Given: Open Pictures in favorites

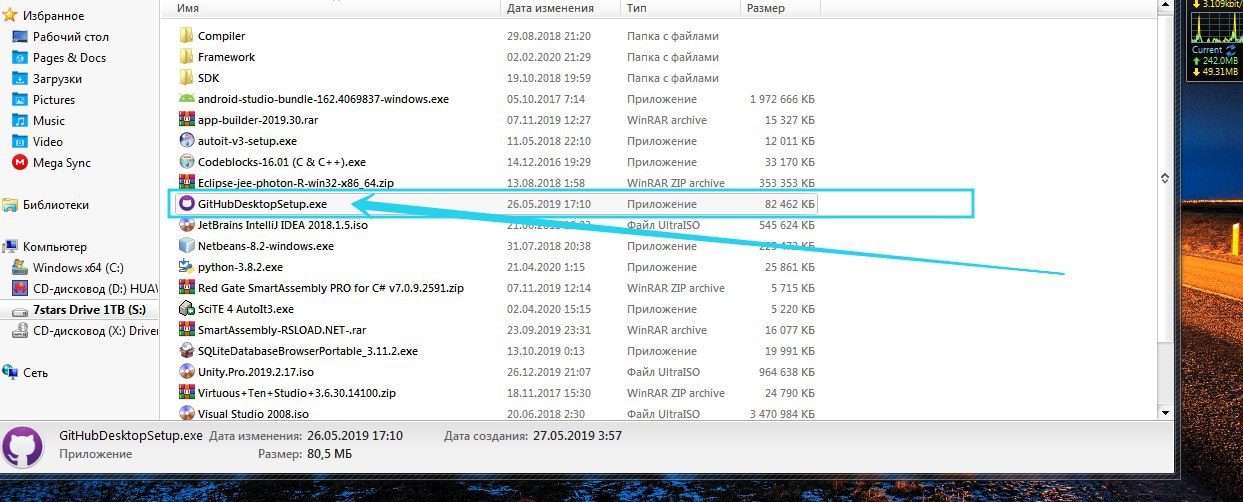Looking at the screenshot, I should [43, 99].
